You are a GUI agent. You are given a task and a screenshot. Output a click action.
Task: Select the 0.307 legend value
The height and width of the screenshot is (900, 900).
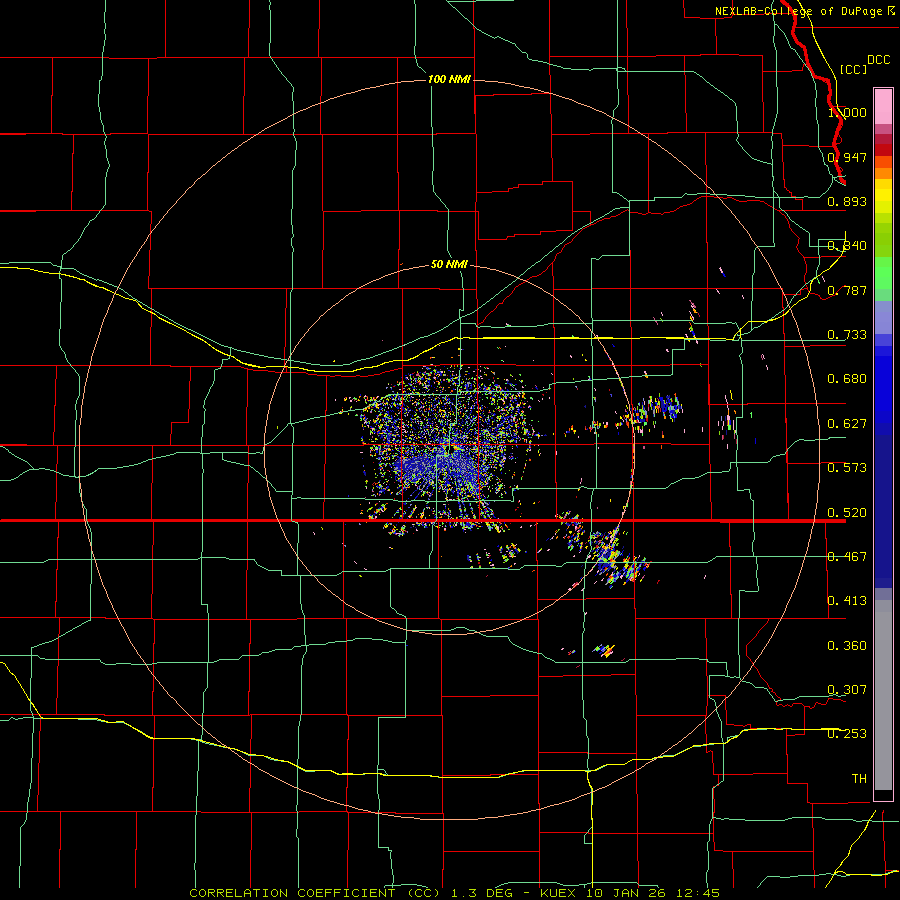point(847,690)
